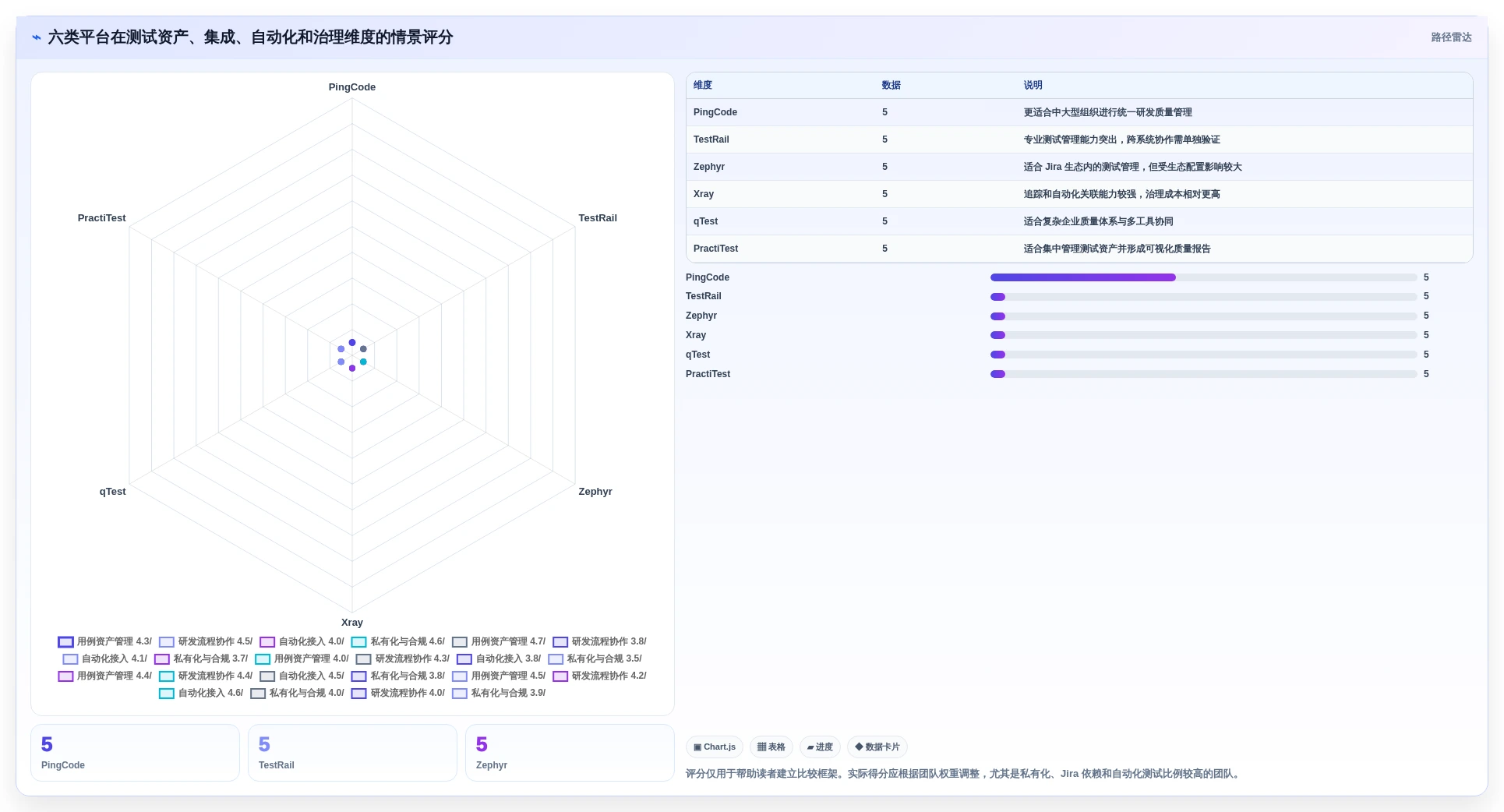Click the cyan data point in radar center
Image resolution: width=1504 pixels, height=812 pixels.
coord(363,362)
